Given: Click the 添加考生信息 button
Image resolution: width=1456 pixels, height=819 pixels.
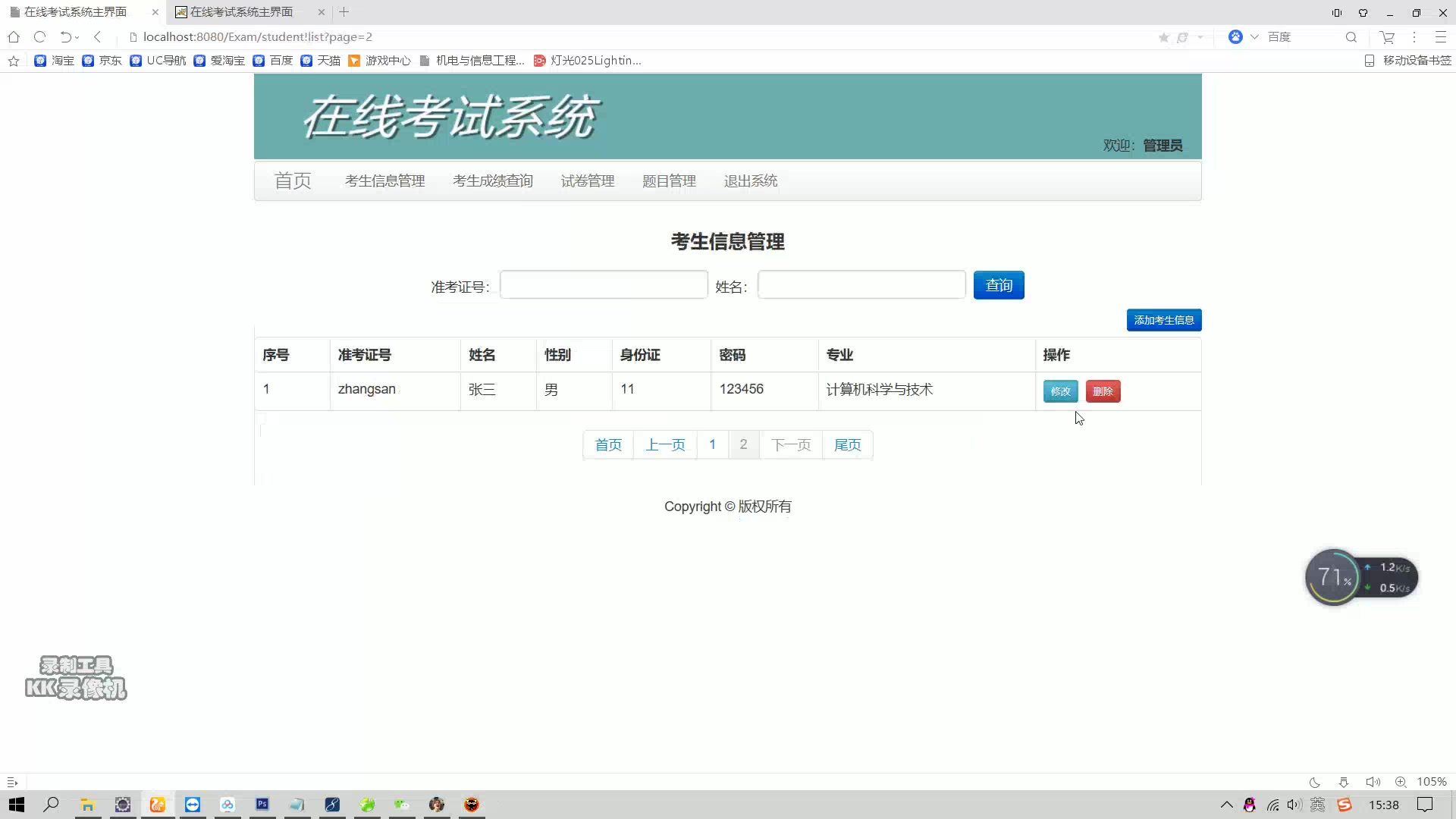Looking at the screenshot, I should (1163, 320).
